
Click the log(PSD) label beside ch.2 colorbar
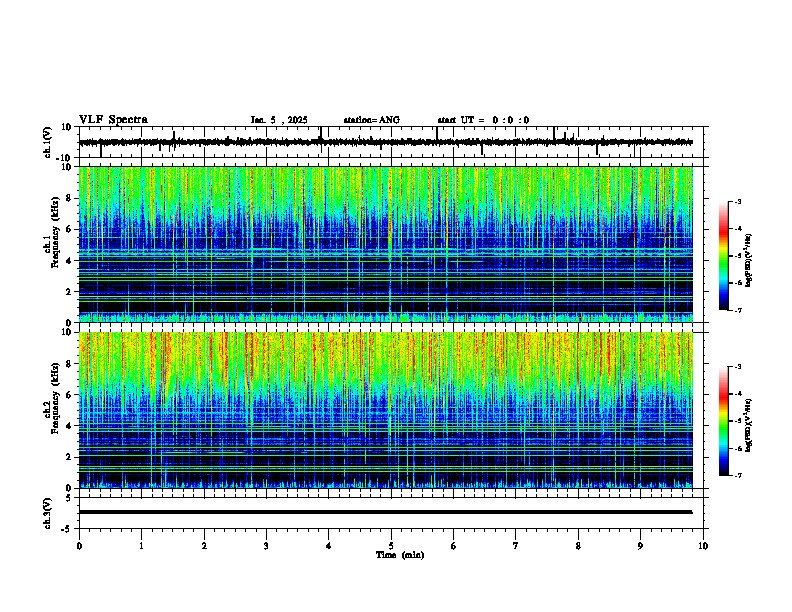click(749, 425)
